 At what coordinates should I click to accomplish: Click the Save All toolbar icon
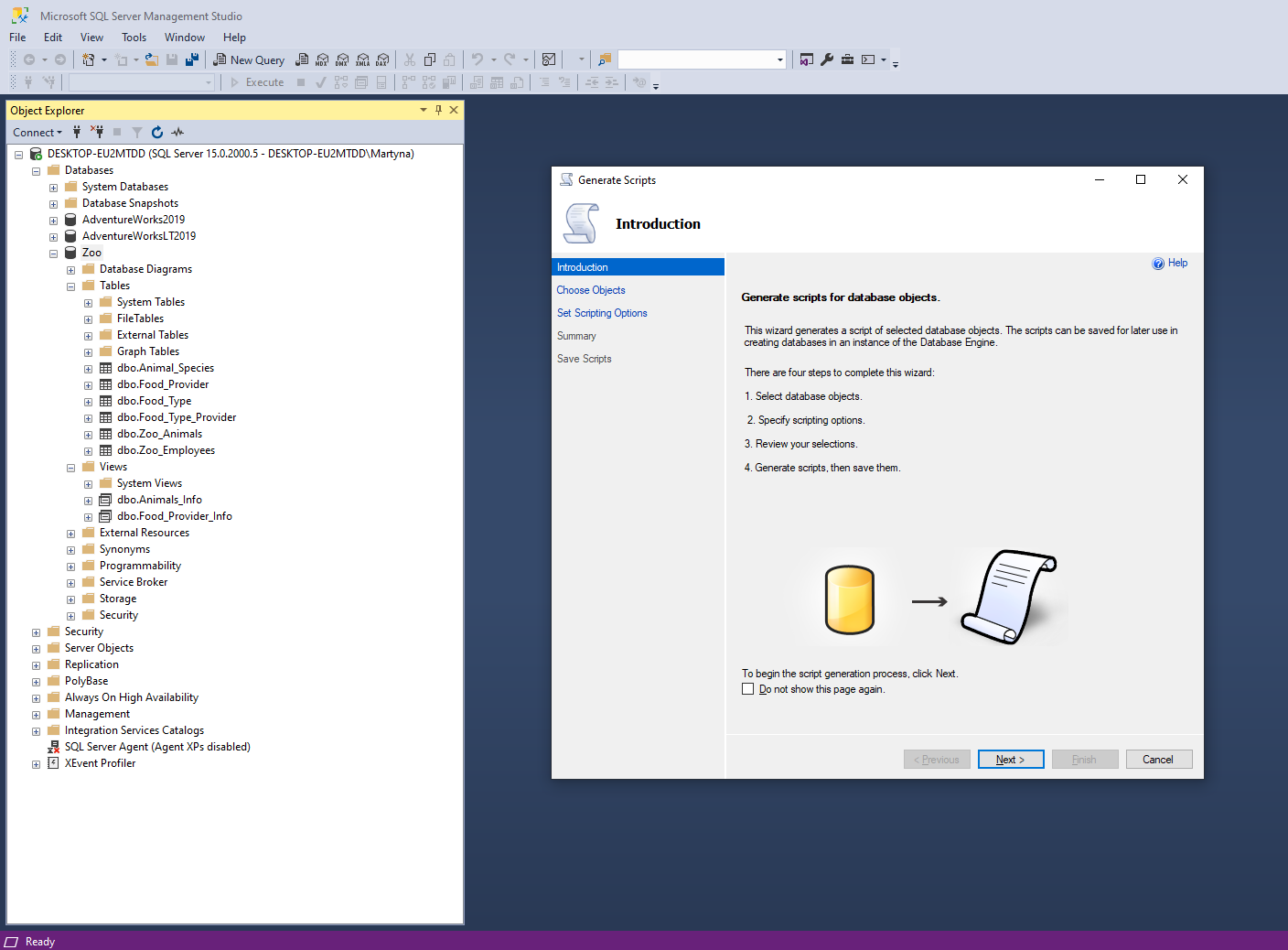(x=192, y=59)
